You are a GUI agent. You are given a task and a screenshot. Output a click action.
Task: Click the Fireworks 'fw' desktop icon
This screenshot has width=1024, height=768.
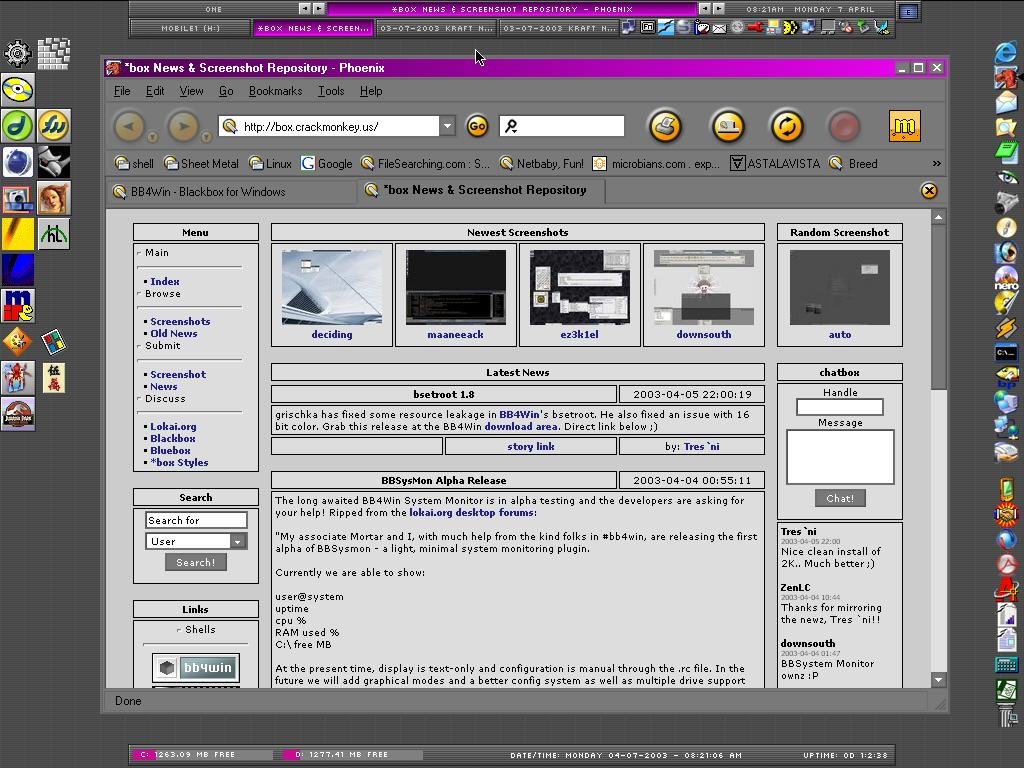(54, 125)
